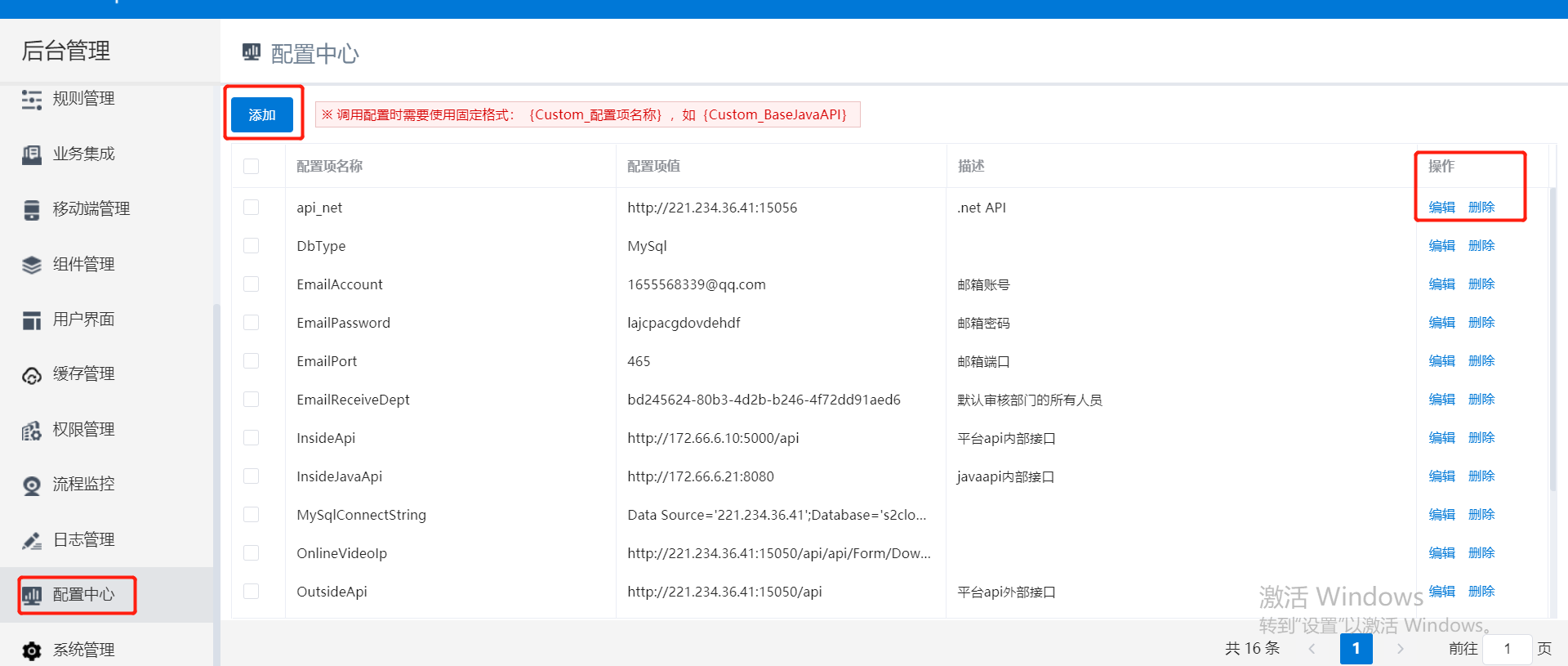Edit the EmailAccount entry
This screenshot has width=1568, height=666.
point(1441,284)
